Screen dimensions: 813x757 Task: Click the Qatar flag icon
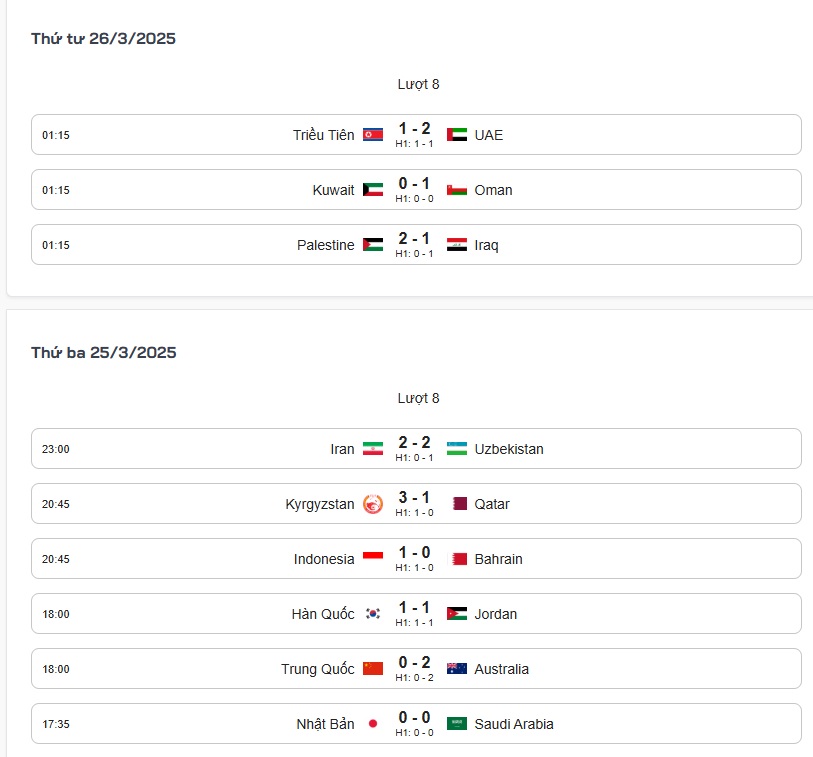[x=460, y=504]
